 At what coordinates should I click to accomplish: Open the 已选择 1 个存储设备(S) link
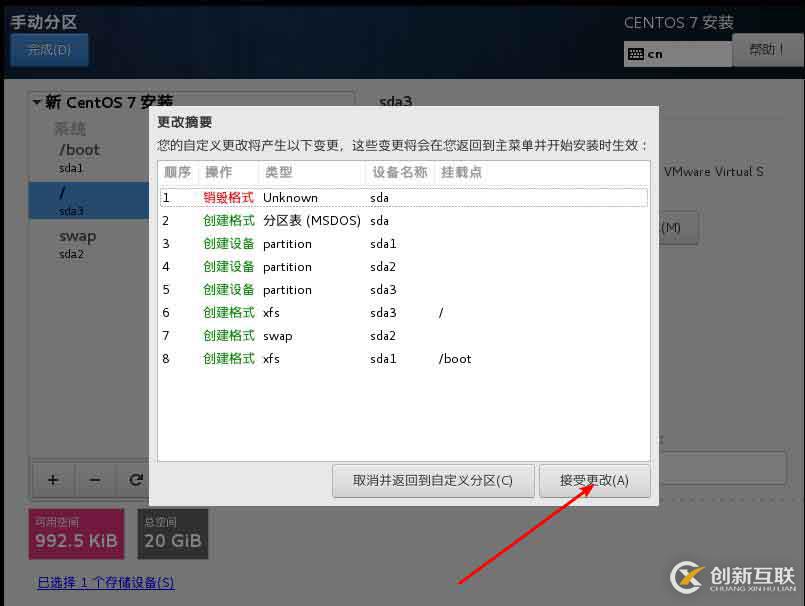[x=105, y=581]
